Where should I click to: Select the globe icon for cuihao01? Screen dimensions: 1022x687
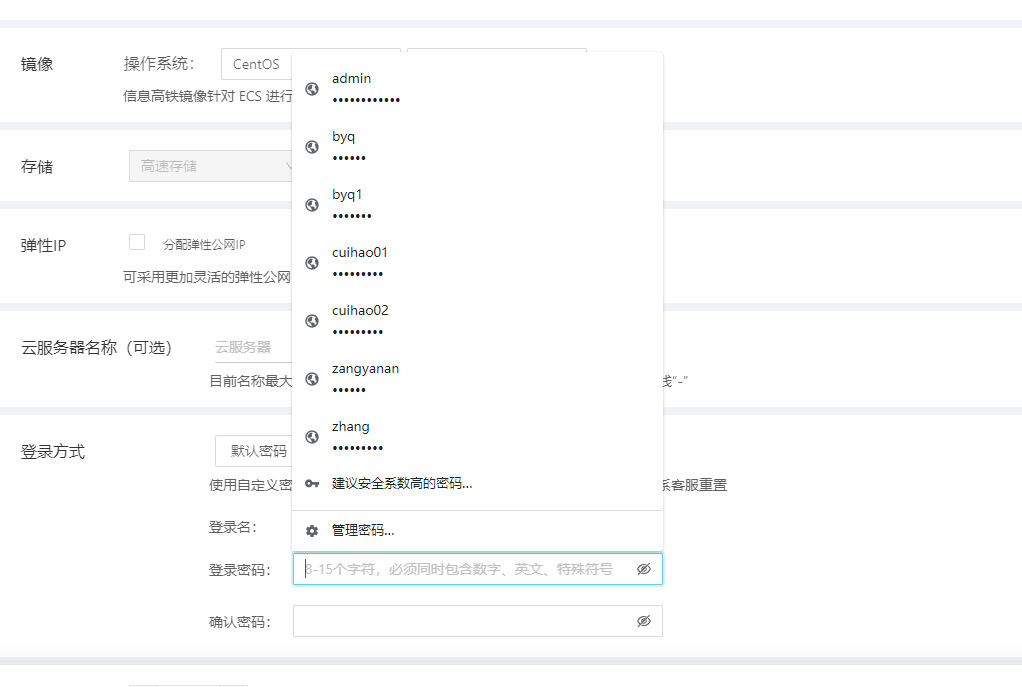[x=311, y=263]
